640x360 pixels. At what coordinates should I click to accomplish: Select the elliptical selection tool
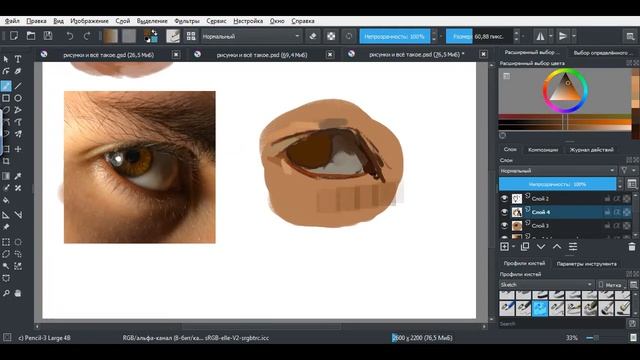[x=18, y=242]
